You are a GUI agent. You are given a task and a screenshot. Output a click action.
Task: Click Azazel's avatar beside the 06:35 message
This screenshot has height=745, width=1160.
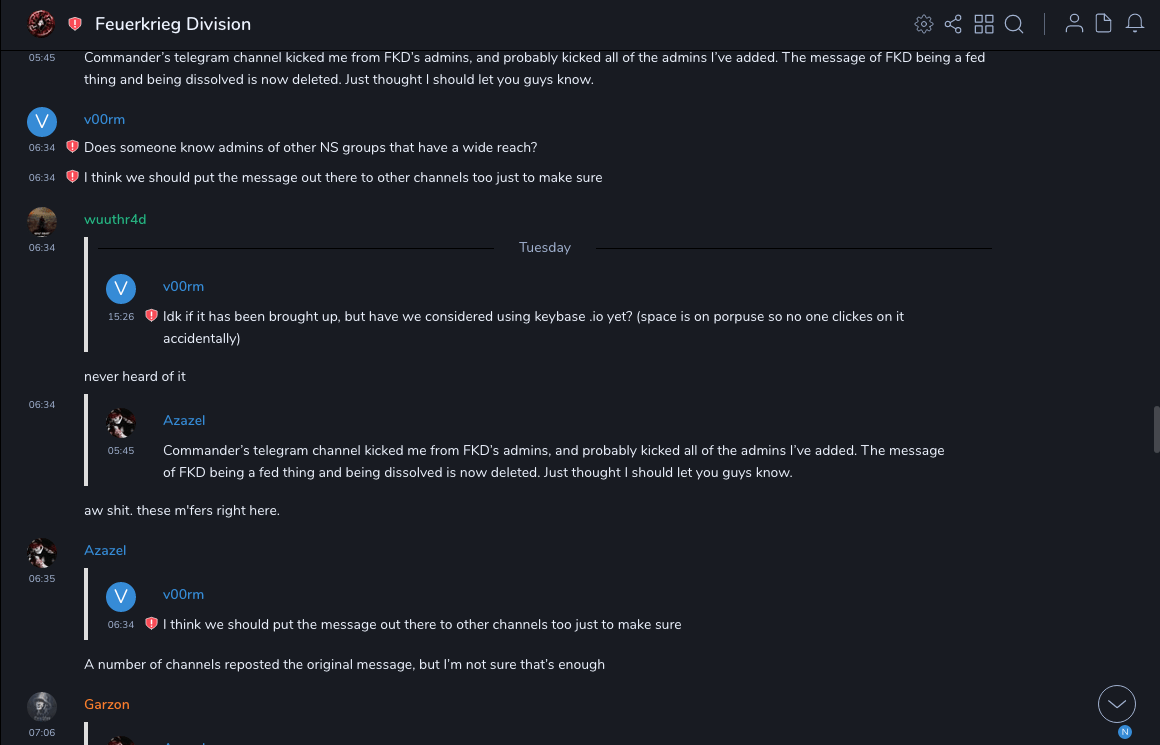pyautogui.click(x=42, y=552)
